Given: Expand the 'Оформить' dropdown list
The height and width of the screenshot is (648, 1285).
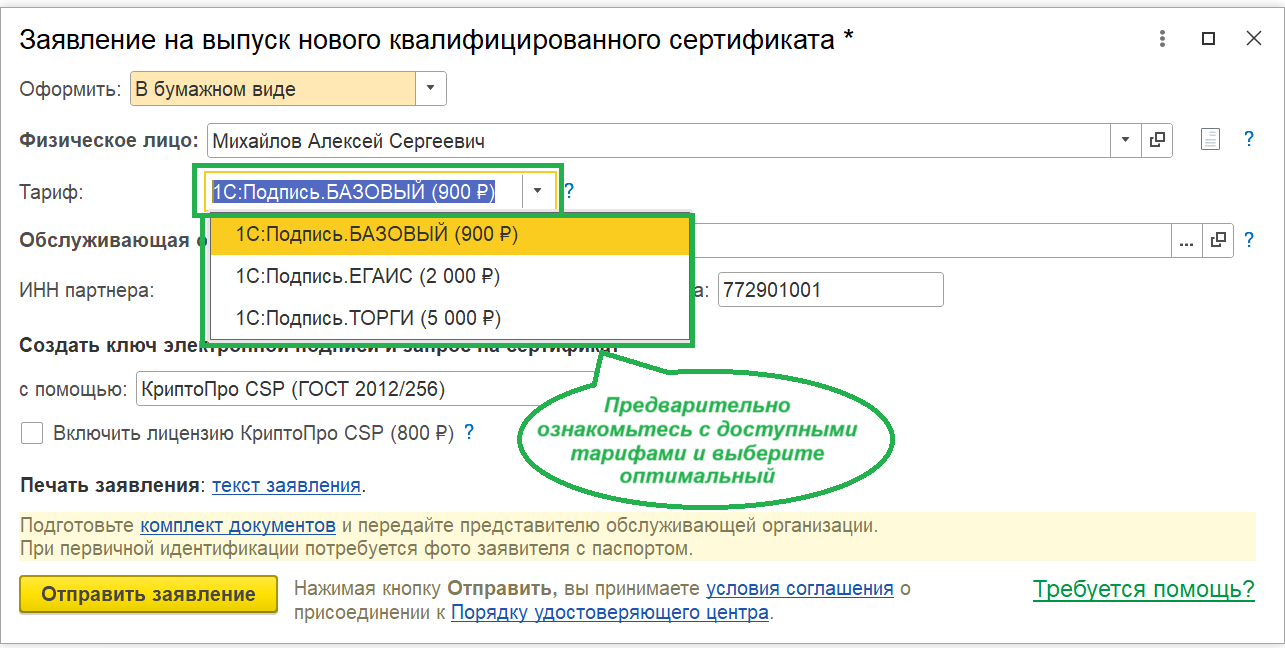Looking at the screenshot, I should [x=430, y=89].
